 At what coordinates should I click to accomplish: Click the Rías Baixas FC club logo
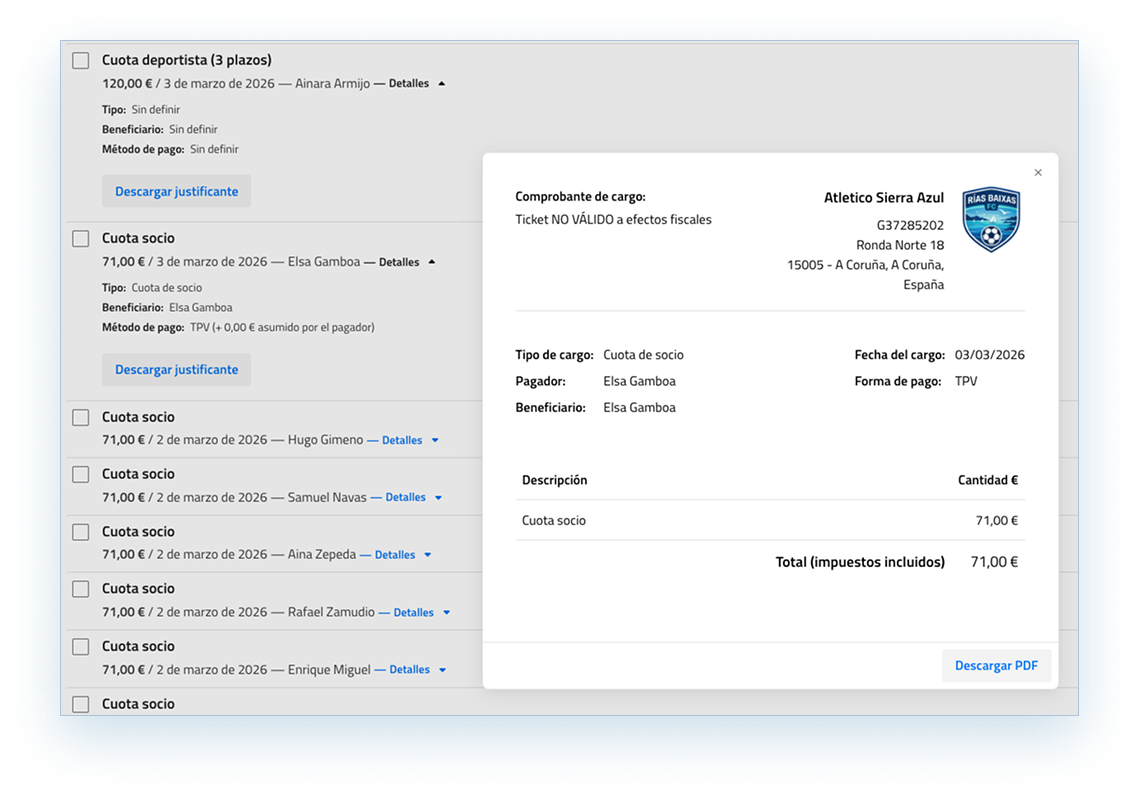coord(990,220)
